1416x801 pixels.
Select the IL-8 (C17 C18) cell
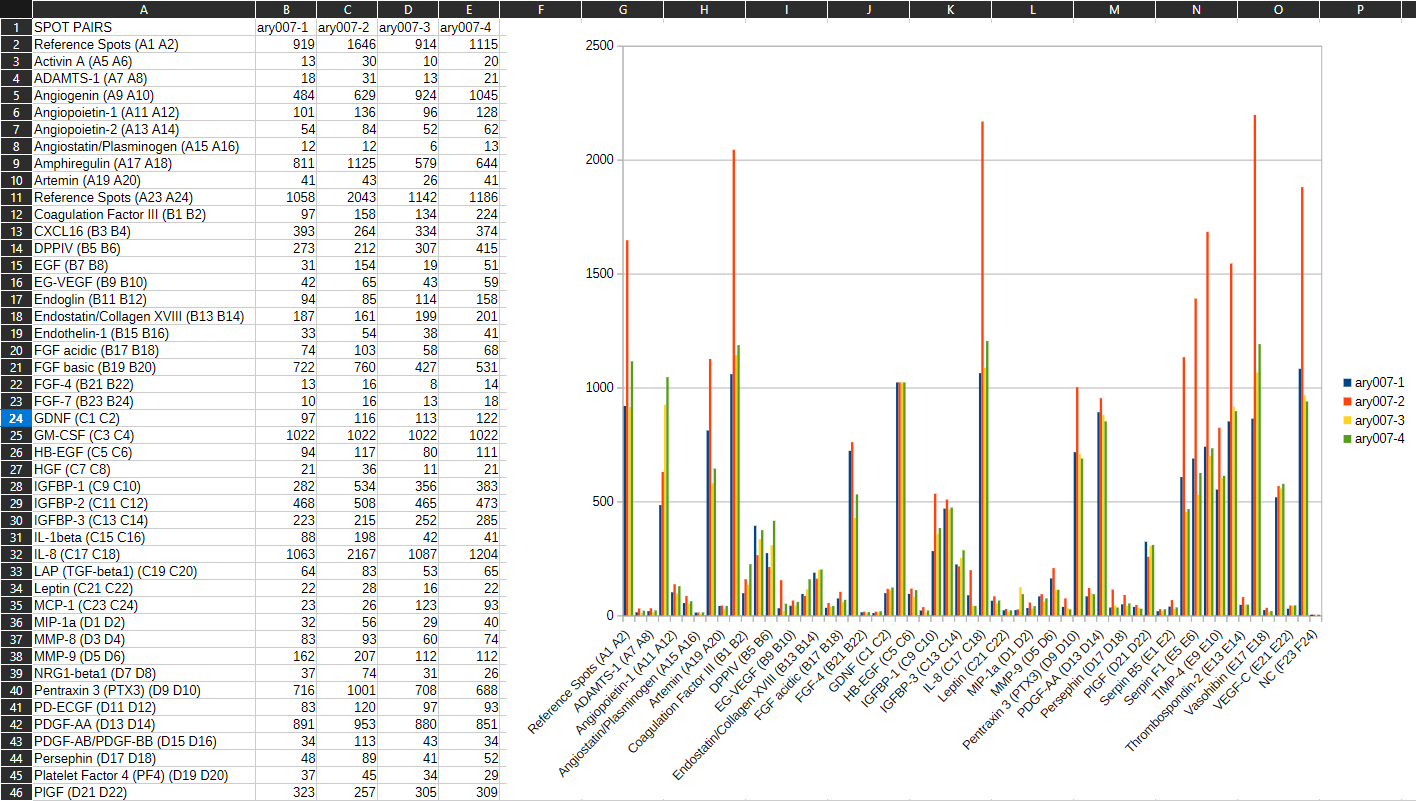143,554
